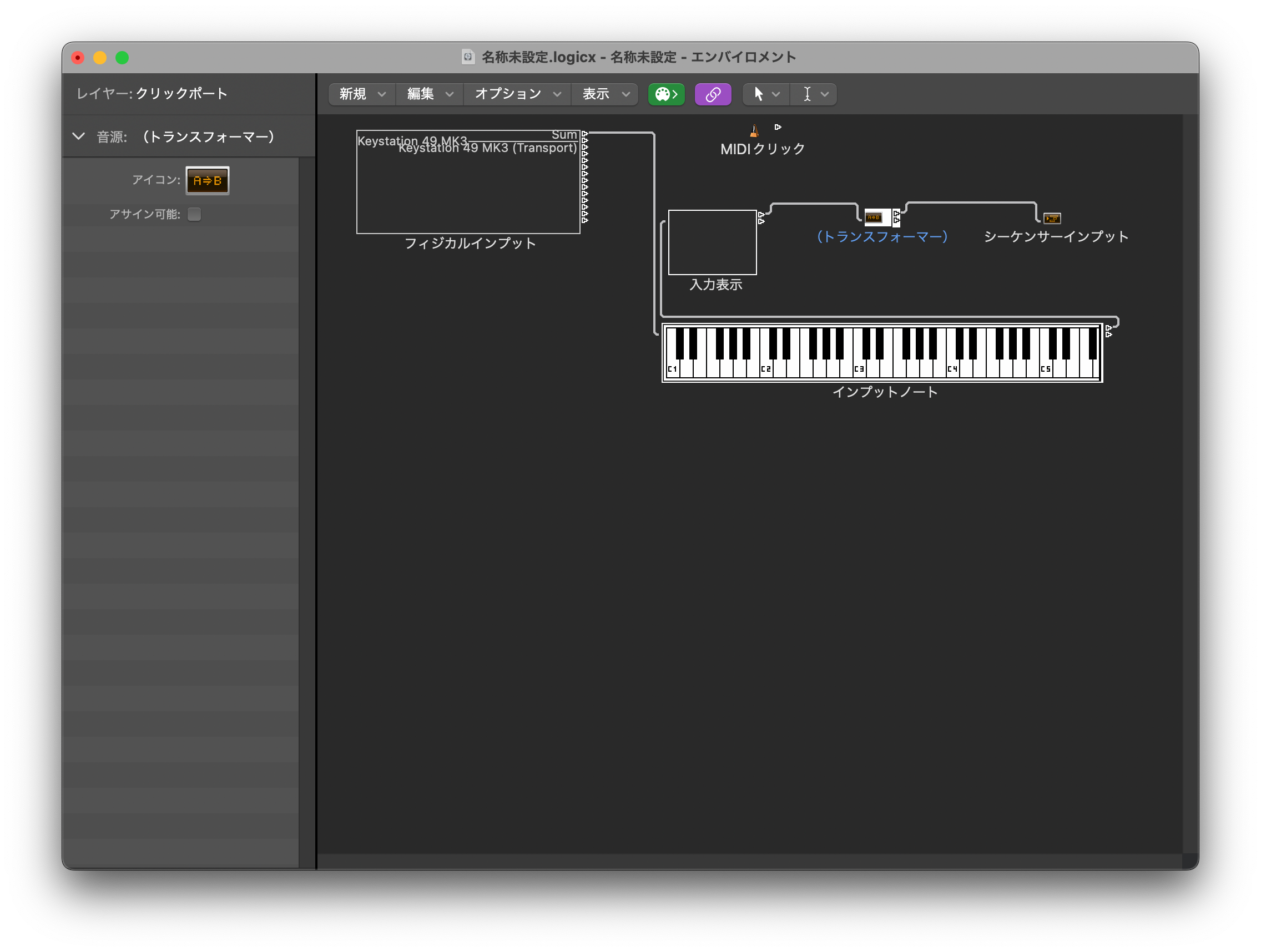Open the 編集 dropdown menu
This screenshot has width=1261, height=952.
click(430, 94)
